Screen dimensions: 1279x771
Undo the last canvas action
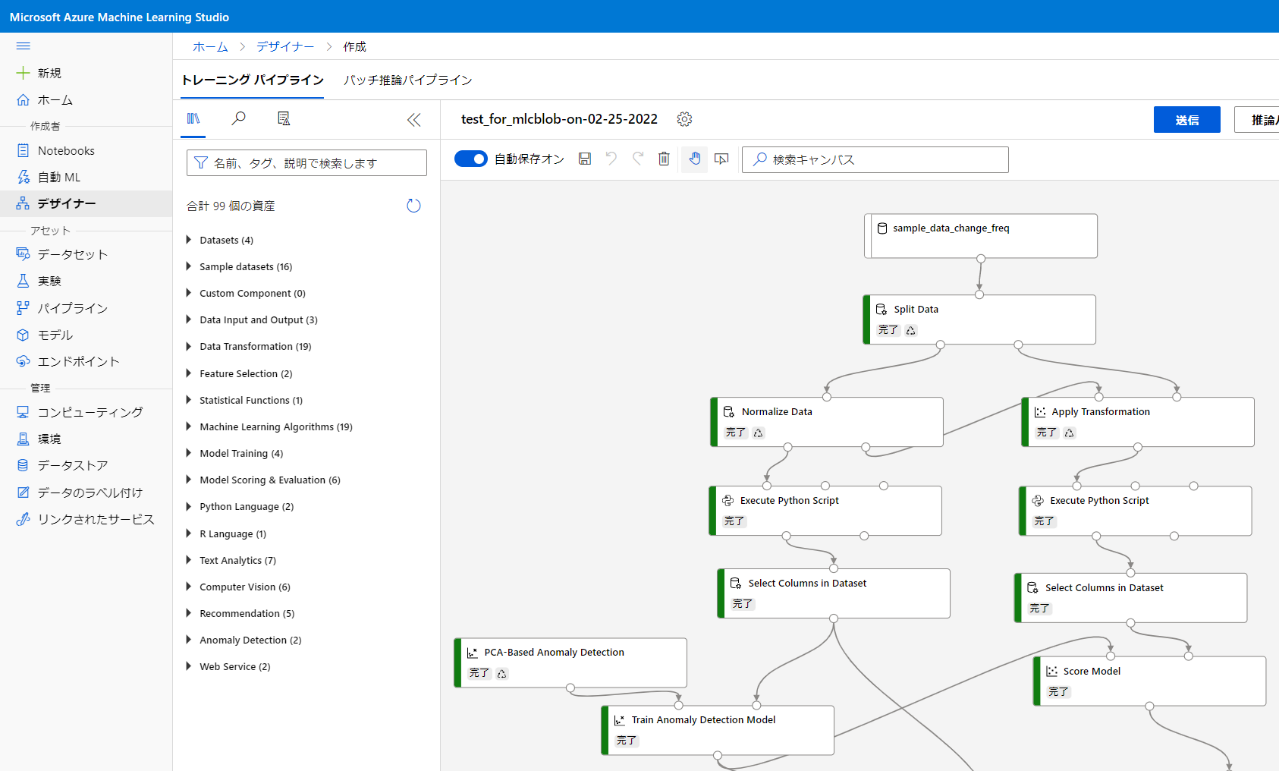coord(611,159)
